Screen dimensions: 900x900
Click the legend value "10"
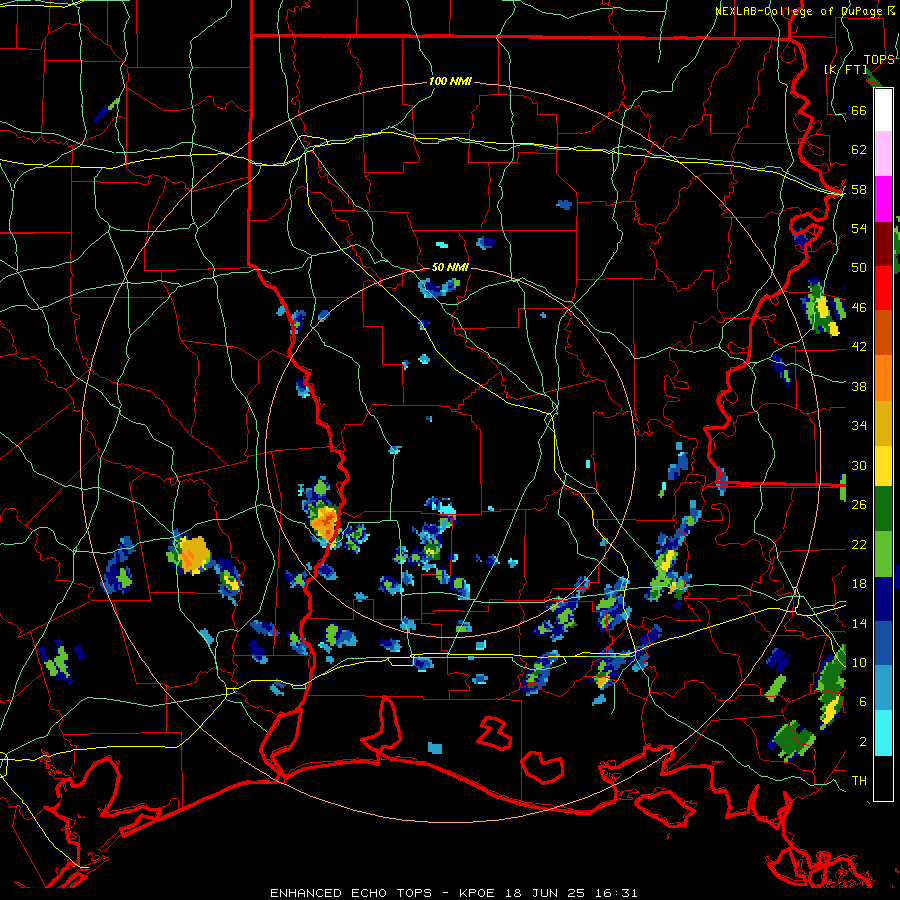[859, 662]
